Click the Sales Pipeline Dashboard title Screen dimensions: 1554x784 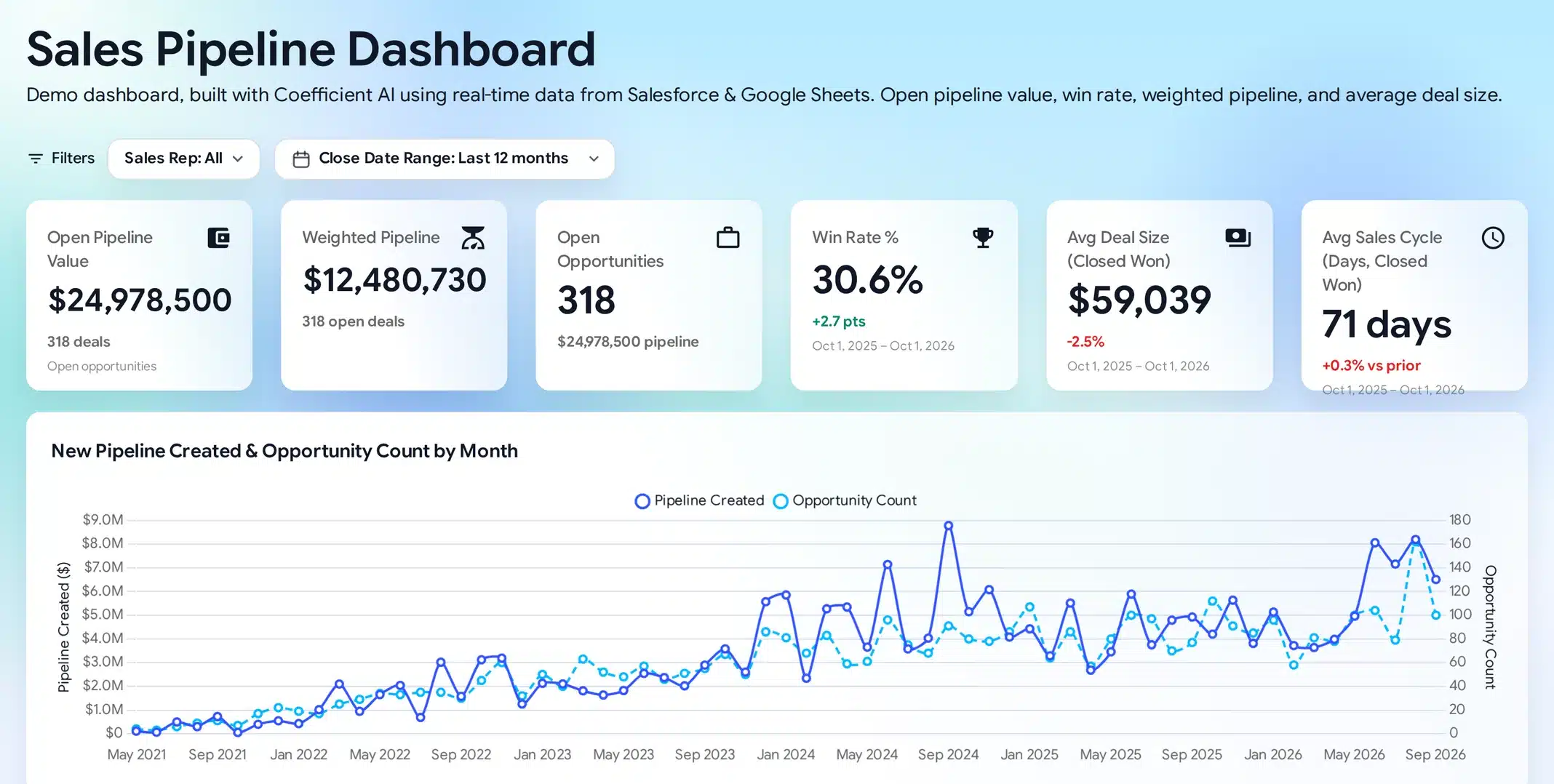[x=311, y=49]
